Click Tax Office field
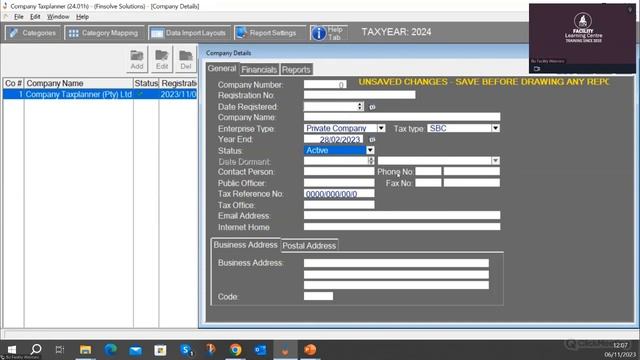 point(339,205)
